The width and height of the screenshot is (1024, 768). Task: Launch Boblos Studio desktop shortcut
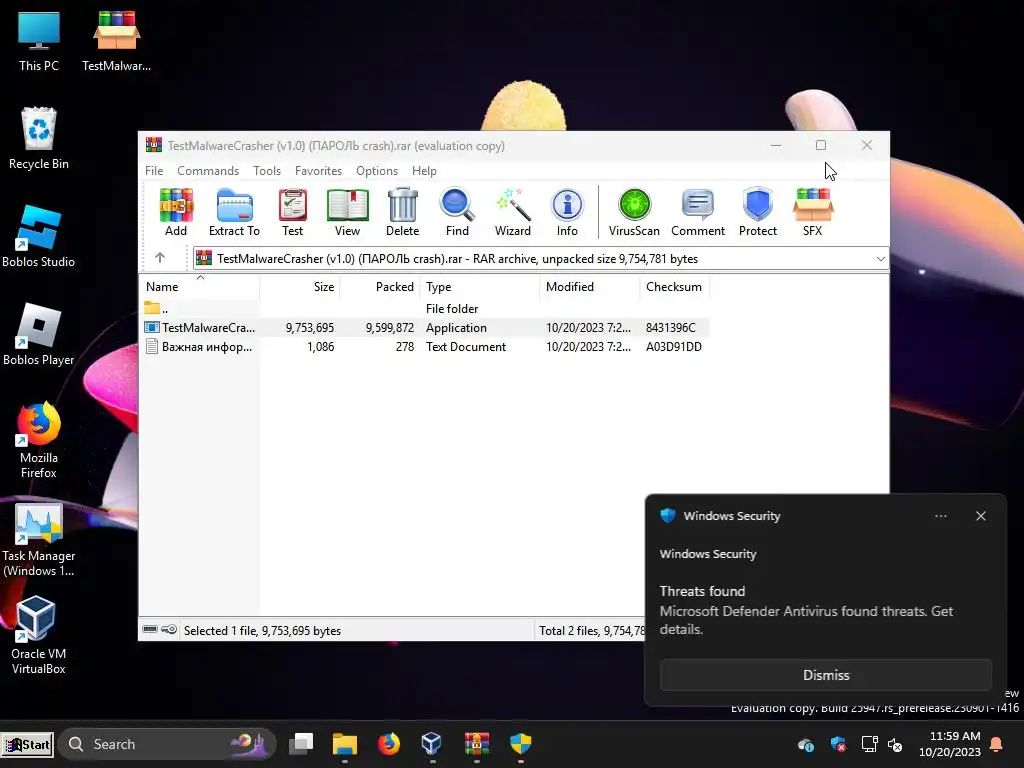[x=39, y=236]
